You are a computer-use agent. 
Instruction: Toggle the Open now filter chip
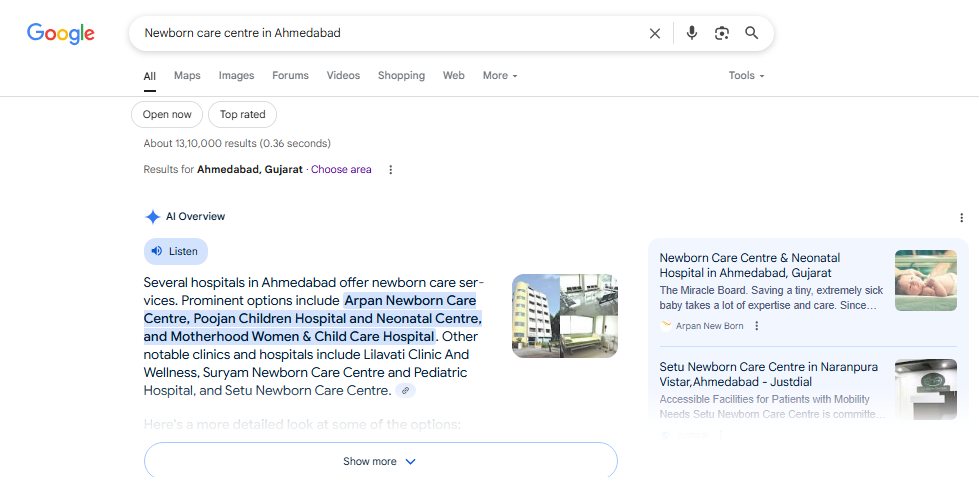click(167, 114)
